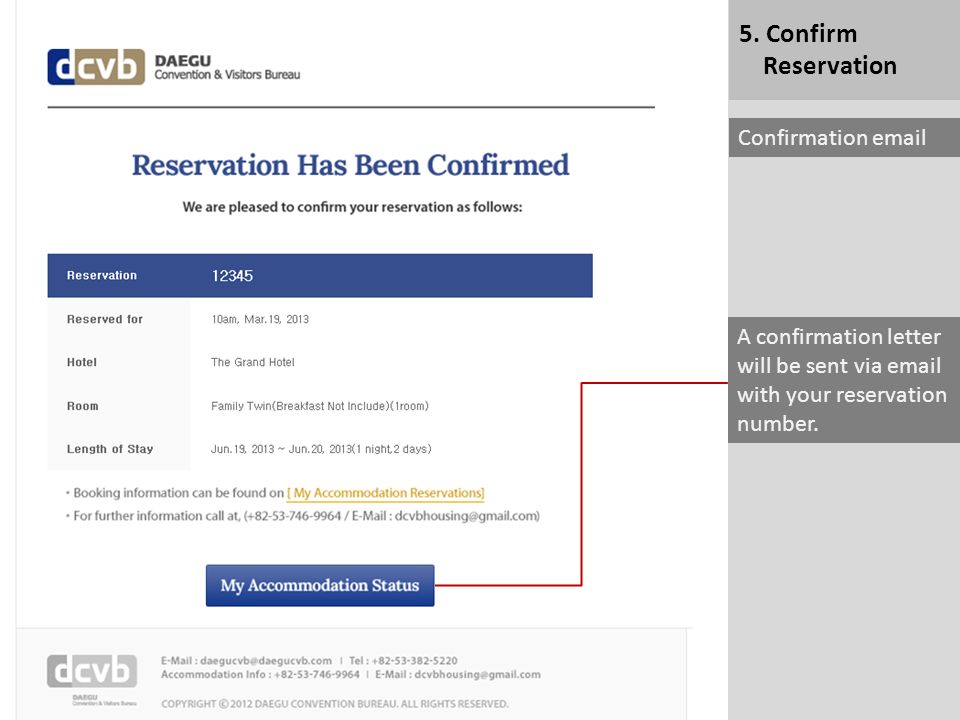Select the reservation number 12345
960x720 pixels.
(232, 276)
